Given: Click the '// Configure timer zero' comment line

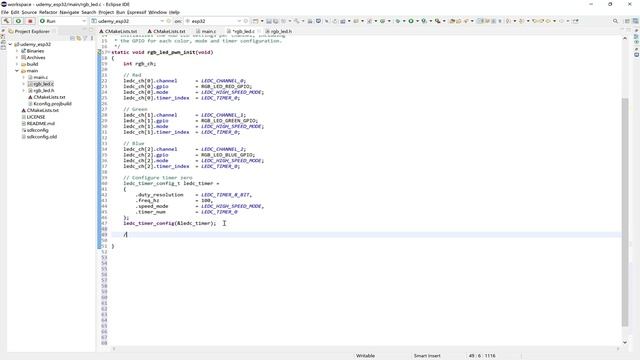Looking at the screenshot, I should pyautogui.click(x=158, y=178).
